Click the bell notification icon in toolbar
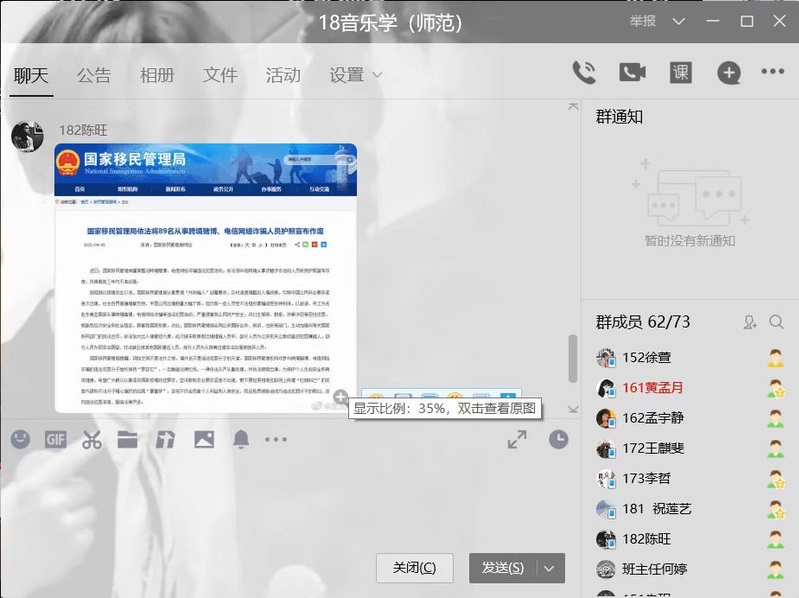 [241, 439]
